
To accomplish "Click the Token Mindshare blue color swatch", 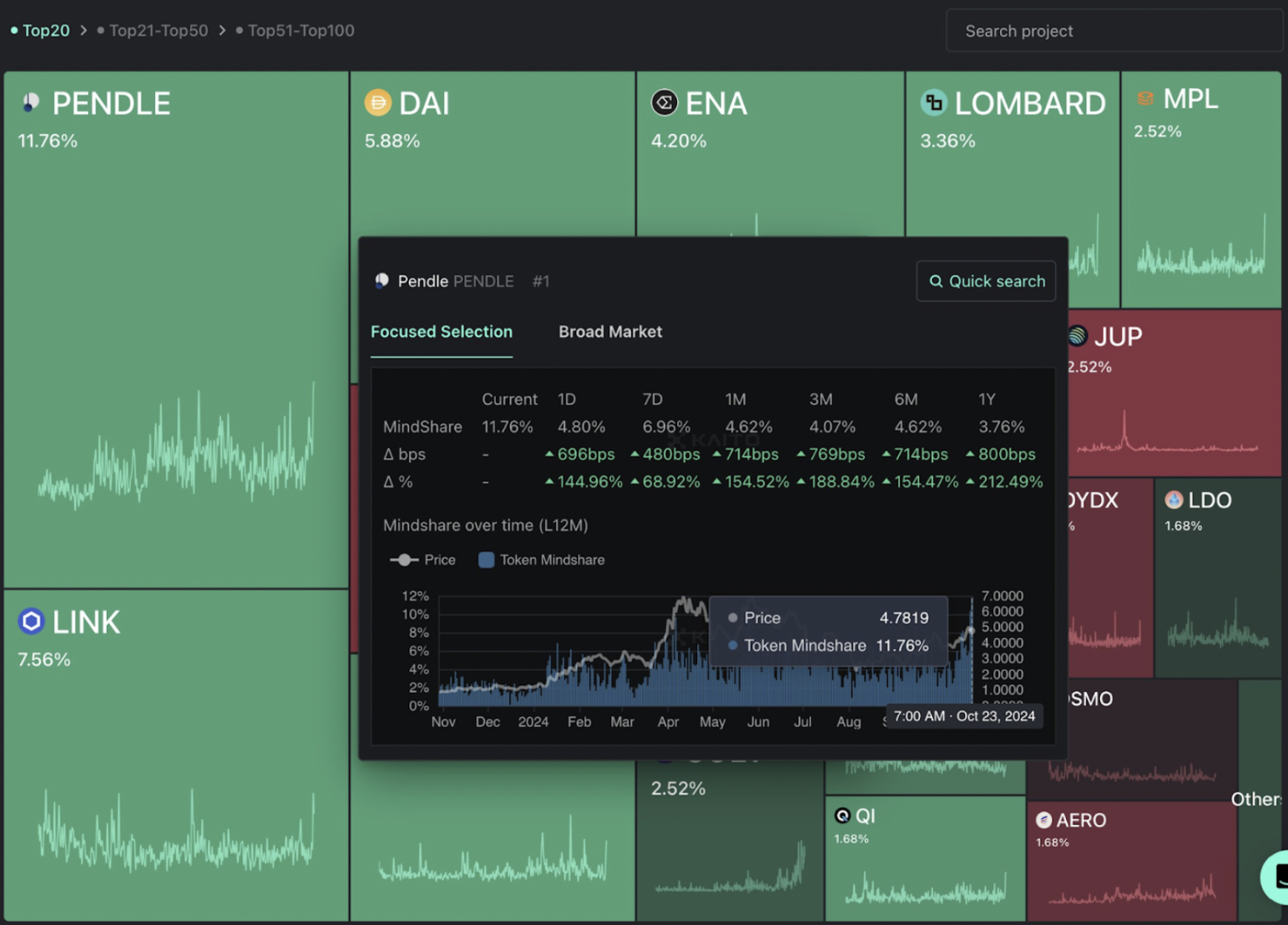I will pyautogui.click(x=486, y=560).
